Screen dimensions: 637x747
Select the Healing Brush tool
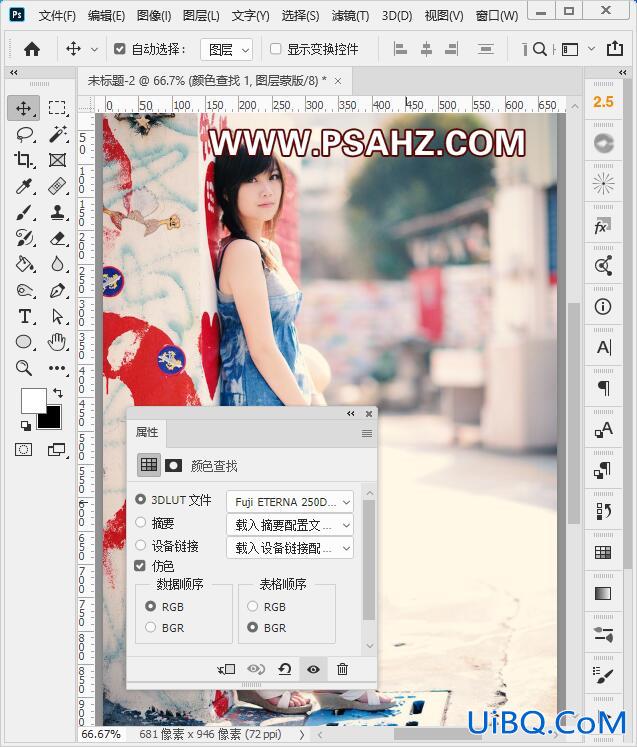pos(57,186)
